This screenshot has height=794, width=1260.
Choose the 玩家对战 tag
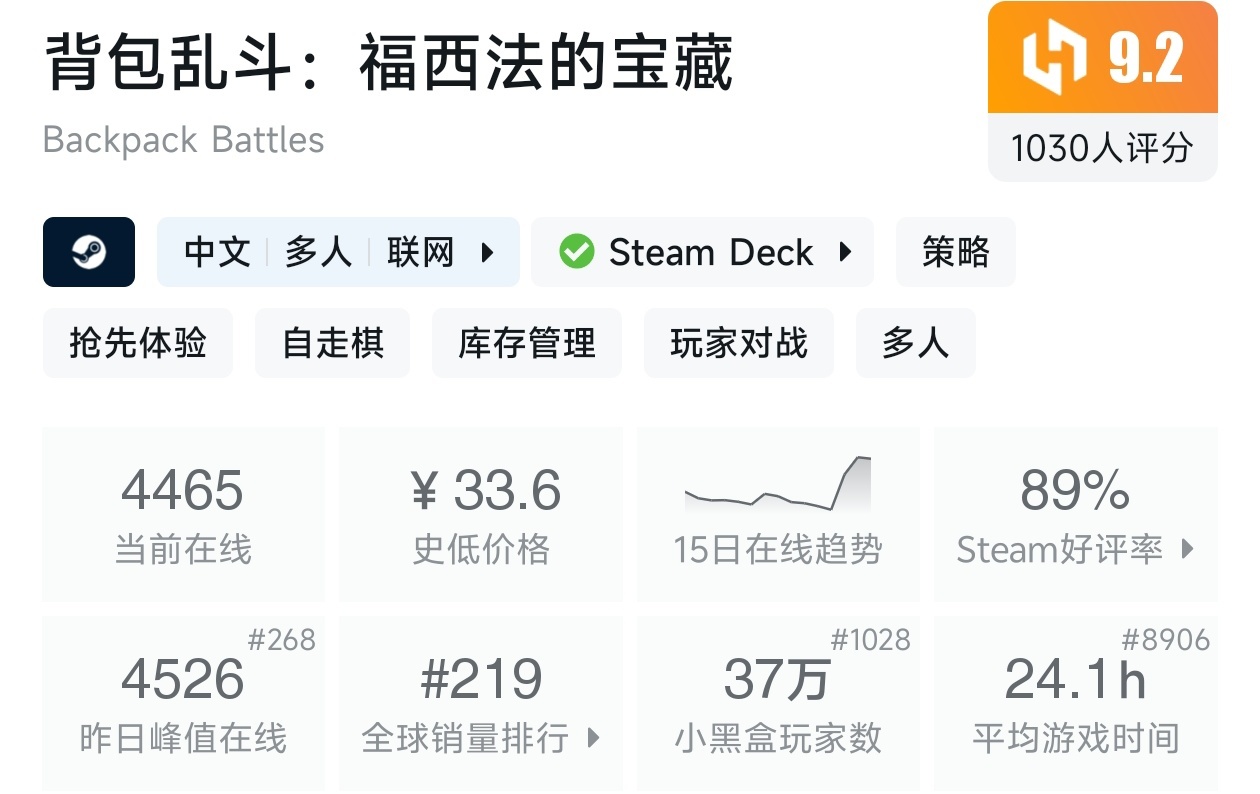click(738, 343)
